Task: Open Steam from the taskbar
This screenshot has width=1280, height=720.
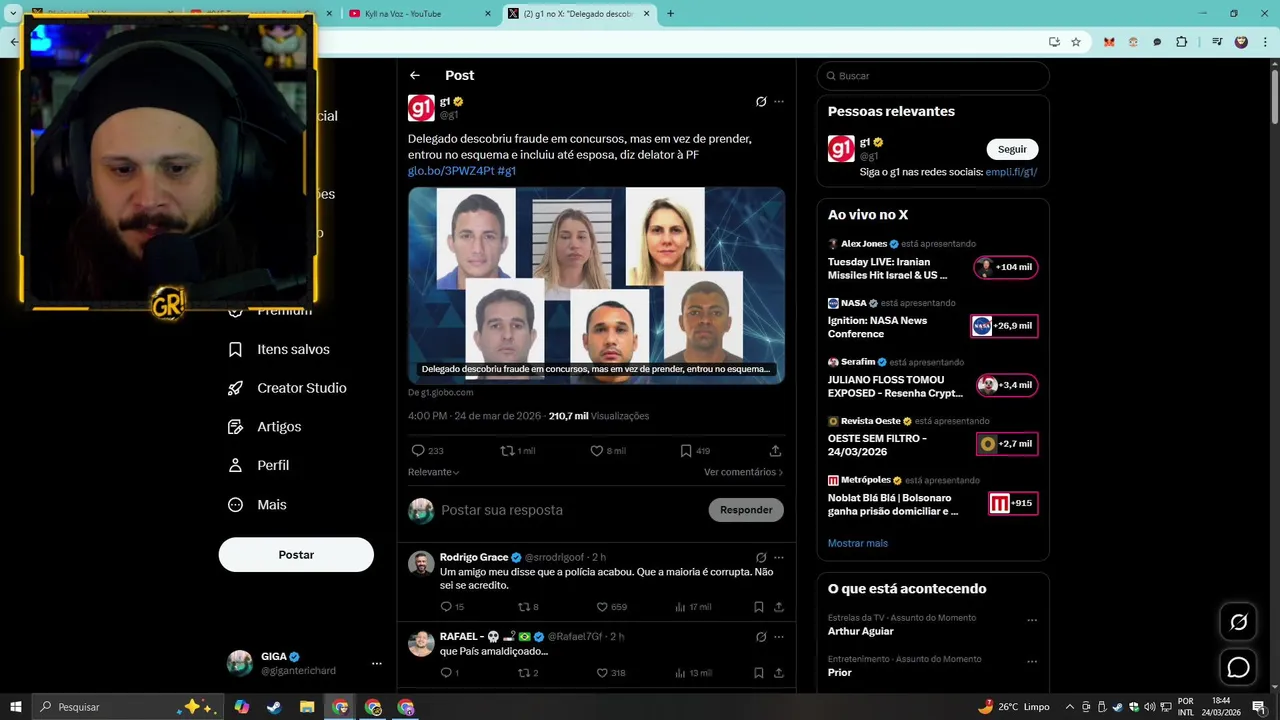Action: click(274, 707)
